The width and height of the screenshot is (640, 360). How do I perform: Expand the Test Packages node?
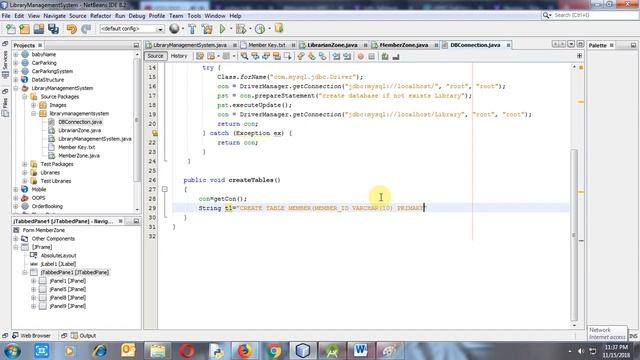click(x=25, y=164)
